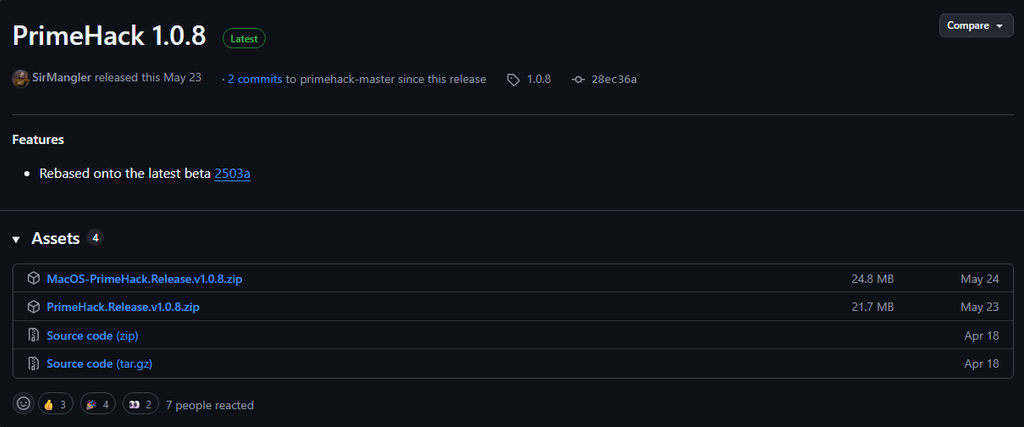Toggle the eyes reaction with count 2
Viewport: 1024px width, 427px height.
(140, 405)
